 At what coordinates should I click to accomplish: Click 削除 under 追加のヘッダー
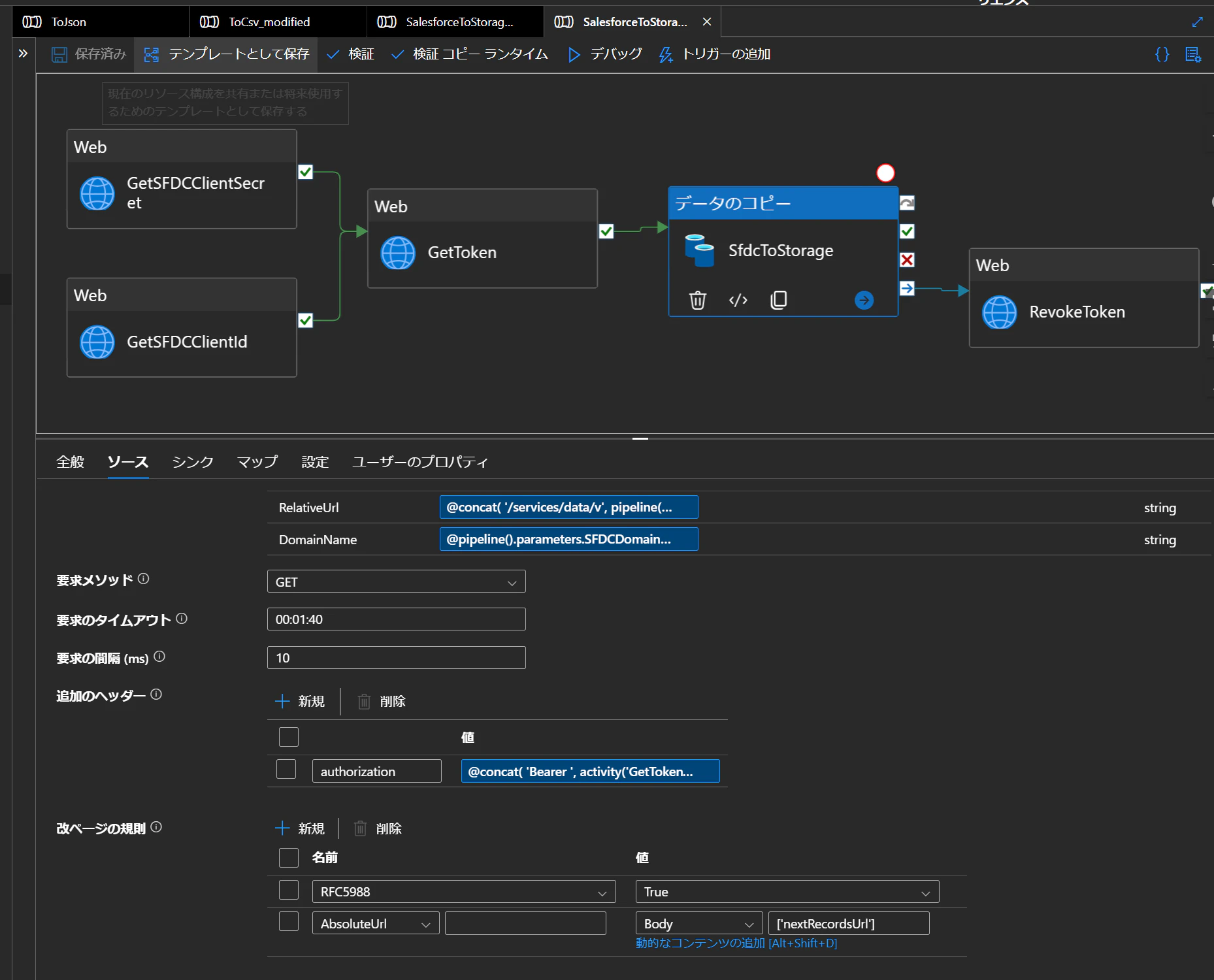[x=382, y=701]
